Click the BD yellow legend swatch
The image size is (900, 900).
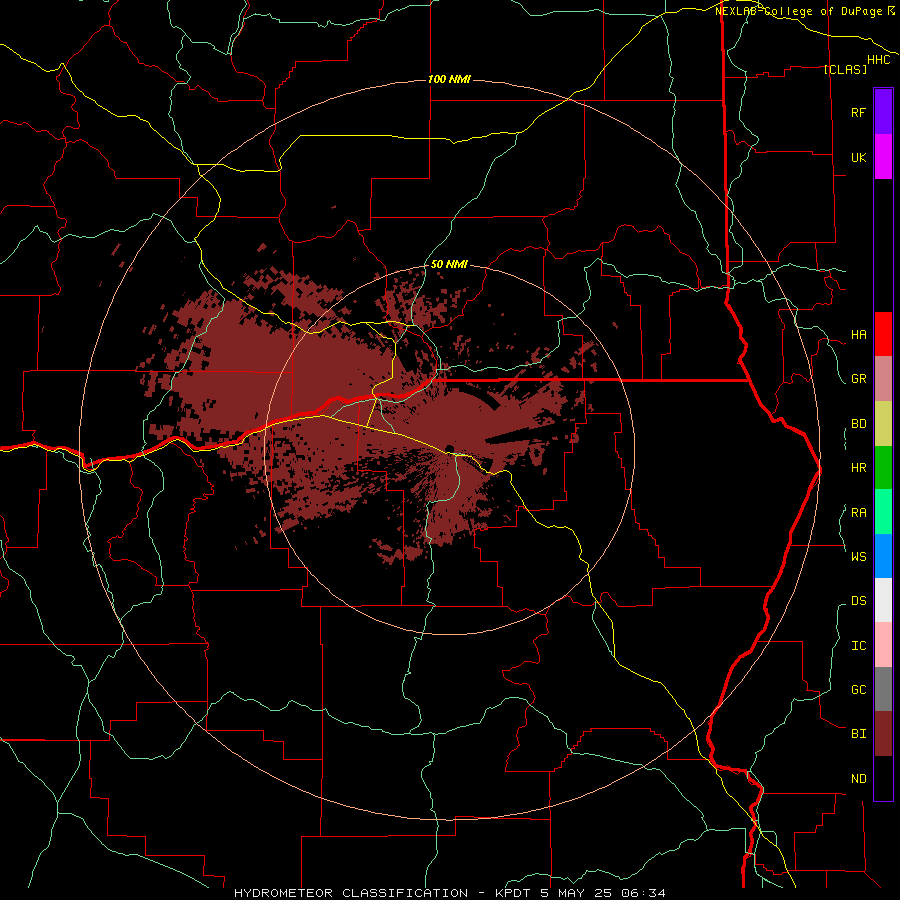click(x=883, y=424)
